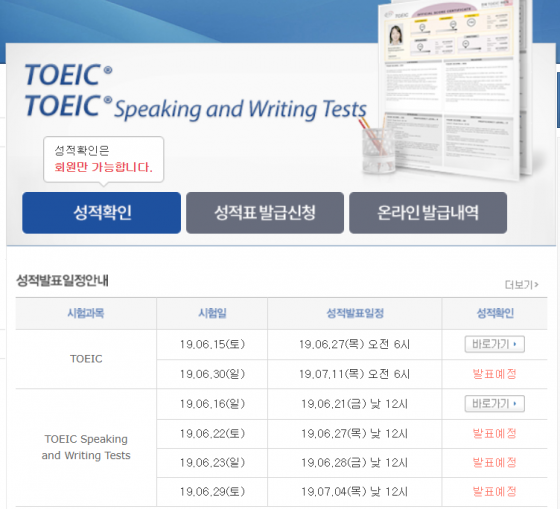Click result date 19.06.28(금) 낮 12시
The width and height of the screenshot is (560, 509).
(354, 463)
